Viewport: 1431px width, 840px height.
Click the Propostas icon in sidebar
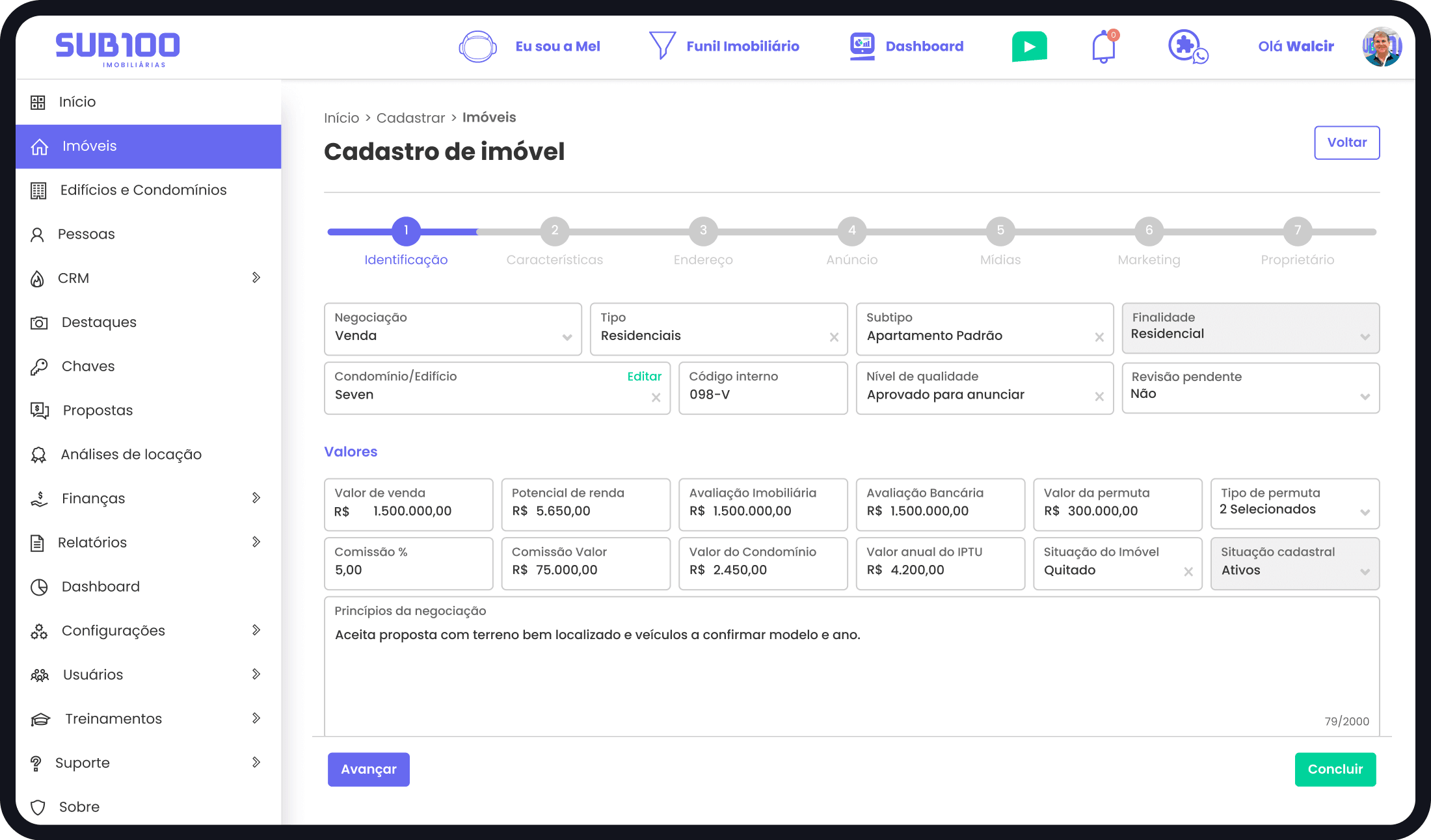(x=40, y=410)
